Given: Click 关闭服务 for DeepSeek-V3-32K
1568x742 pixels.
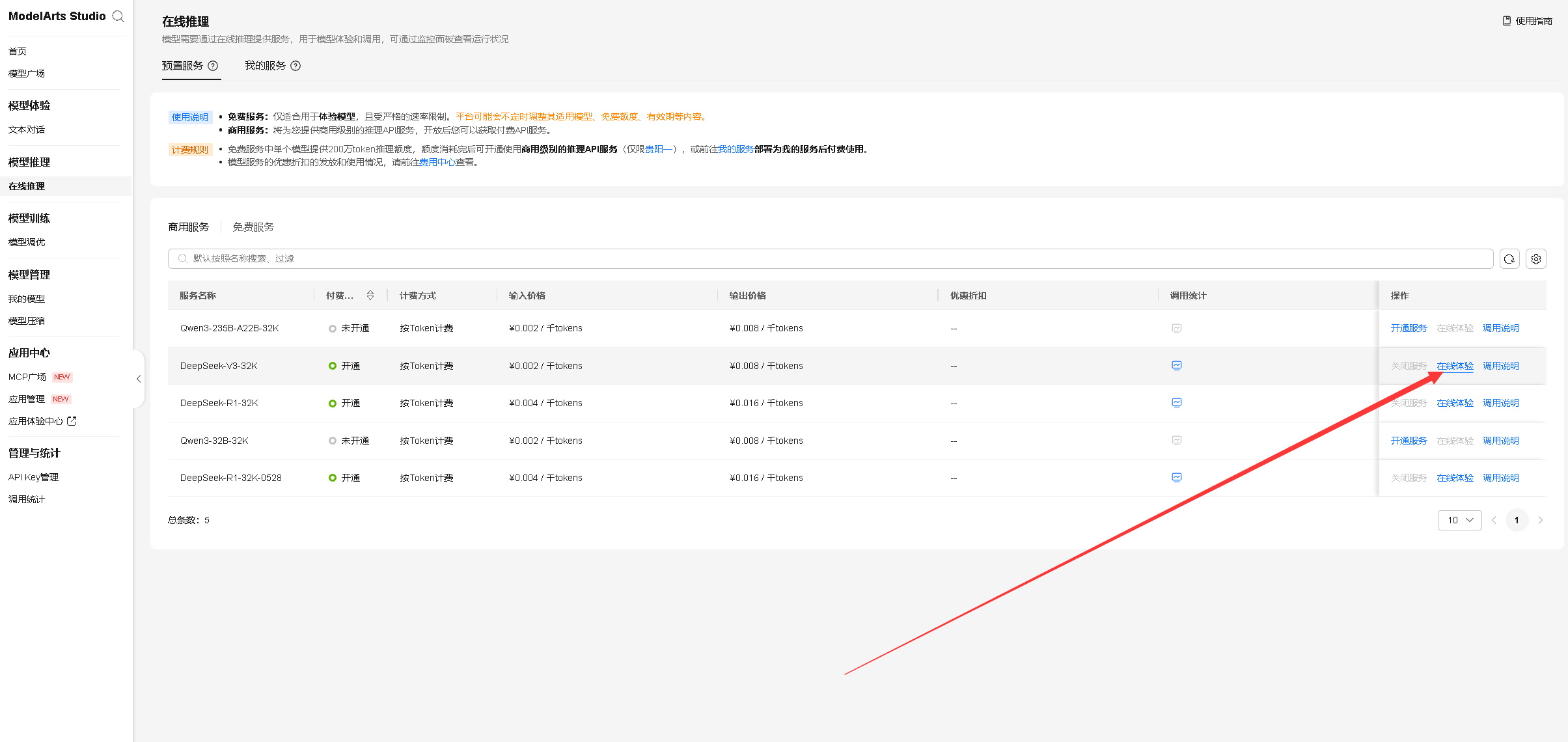Looking at the screenshot, I should 1409,366.
